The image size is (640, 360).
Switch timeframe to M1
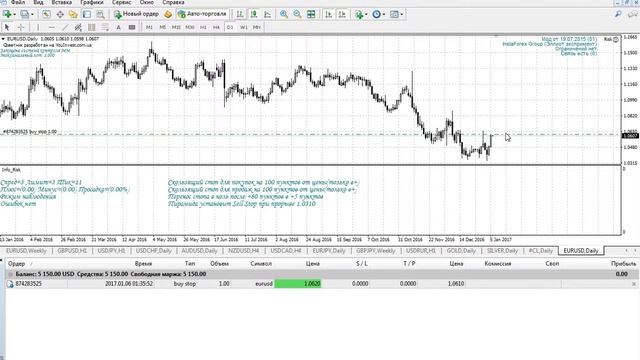coord(149,27)
